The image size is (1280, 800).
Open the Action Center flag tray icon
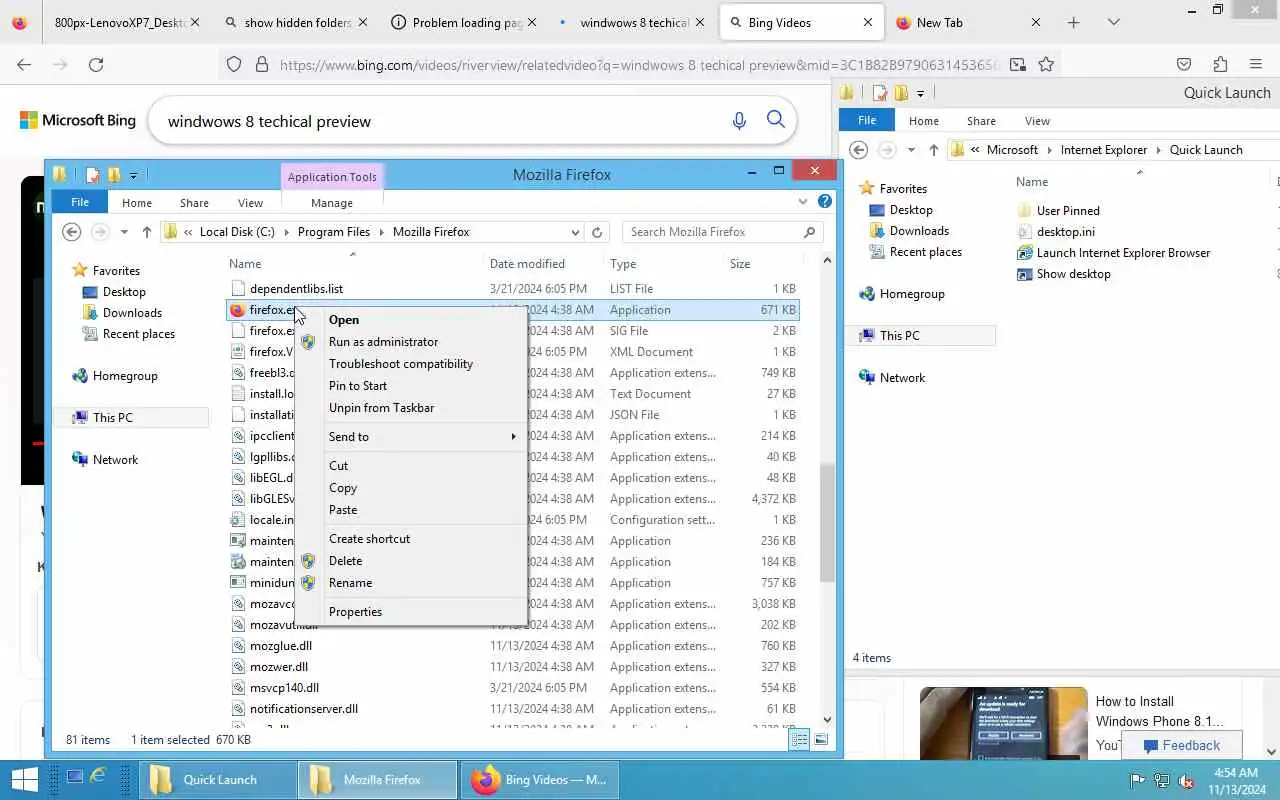(1138, 780)
